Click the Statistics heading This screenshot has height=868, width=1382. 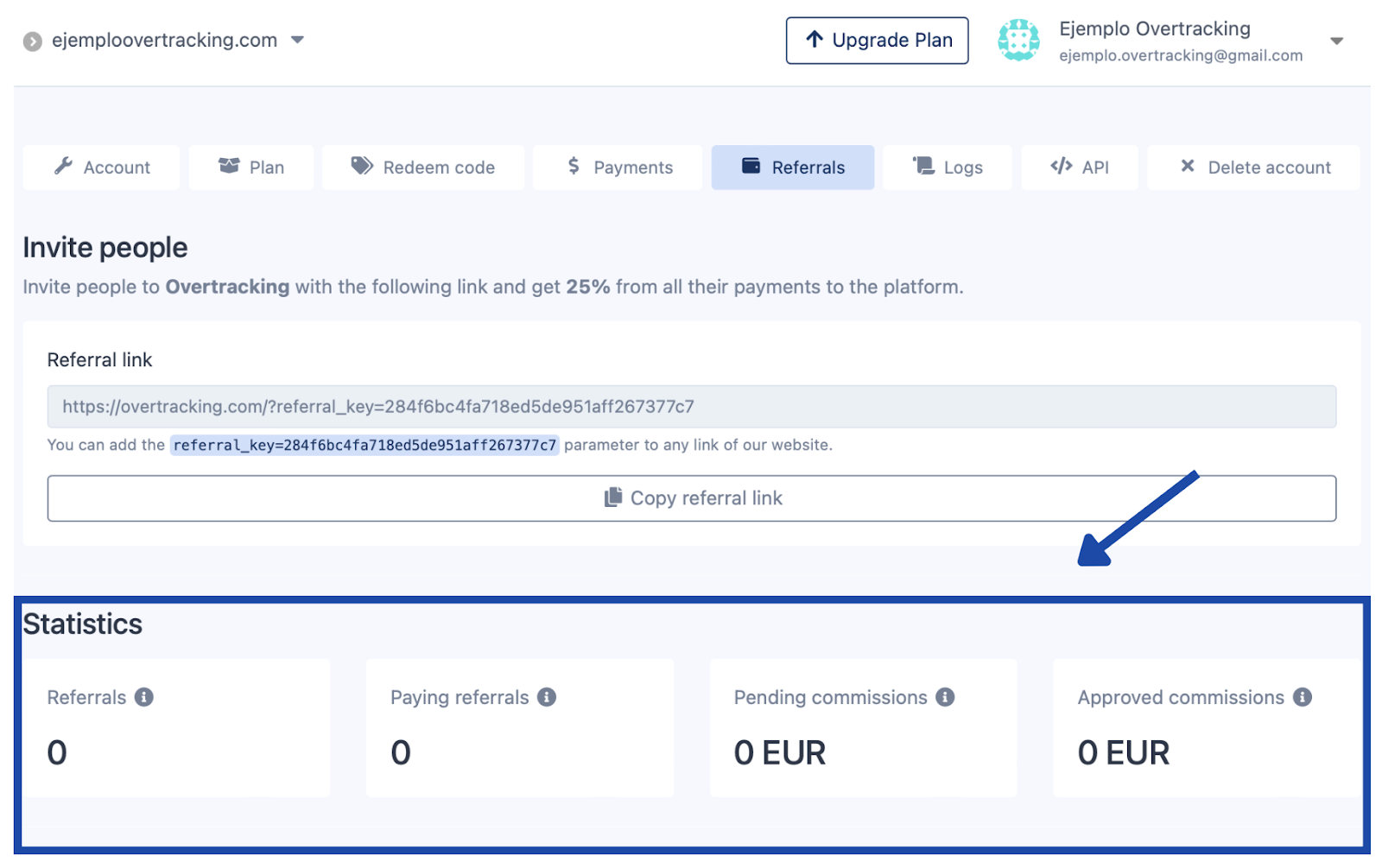coord(83,624)
